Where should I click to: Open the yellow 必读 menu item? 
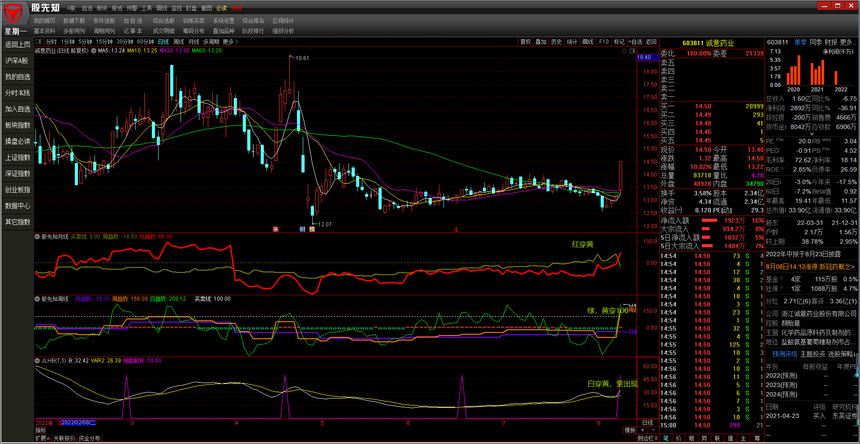tap(221, 8)
